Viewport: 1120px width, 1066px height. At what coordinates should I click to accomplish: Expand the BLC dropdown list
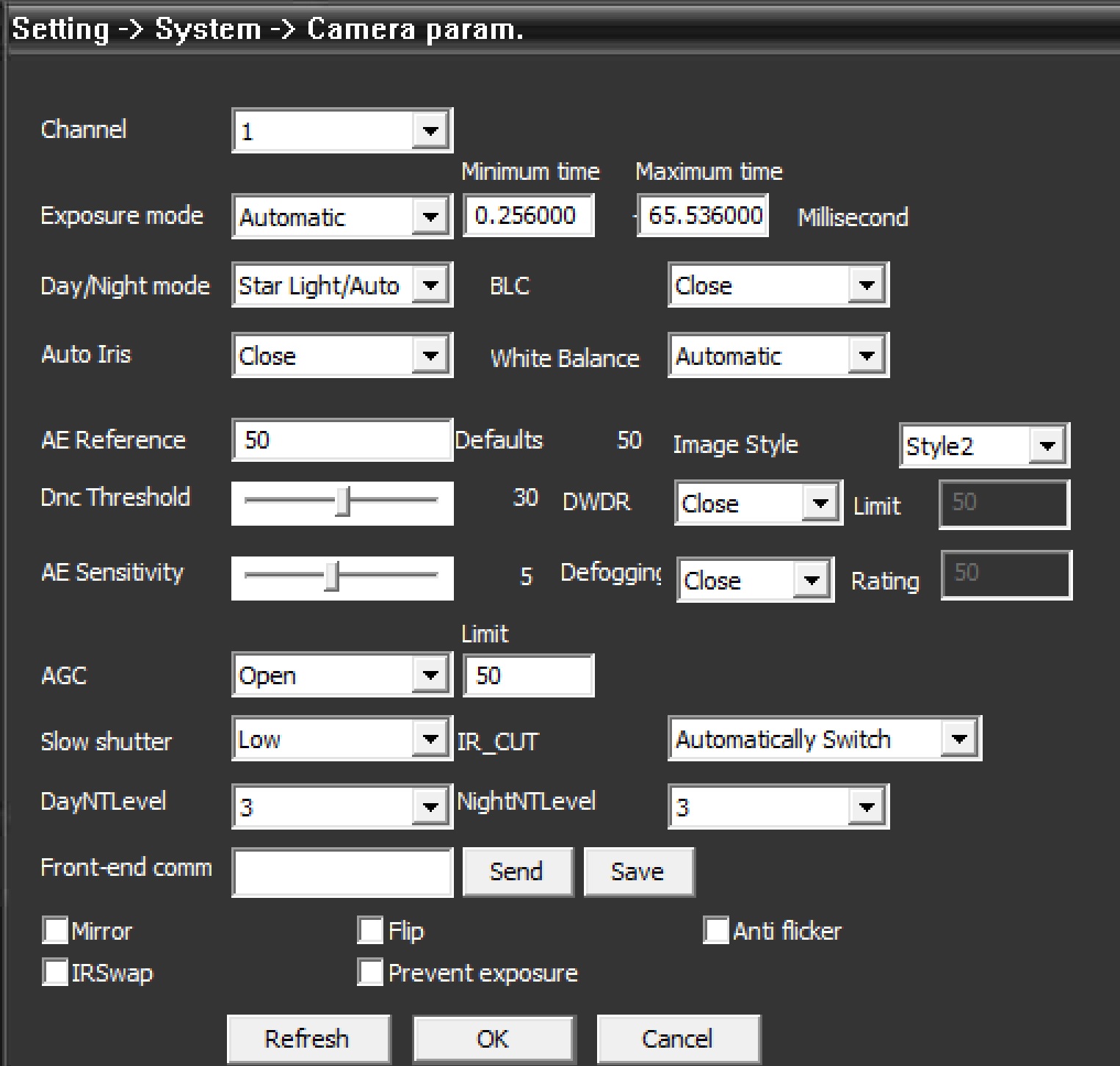(866, 285)
